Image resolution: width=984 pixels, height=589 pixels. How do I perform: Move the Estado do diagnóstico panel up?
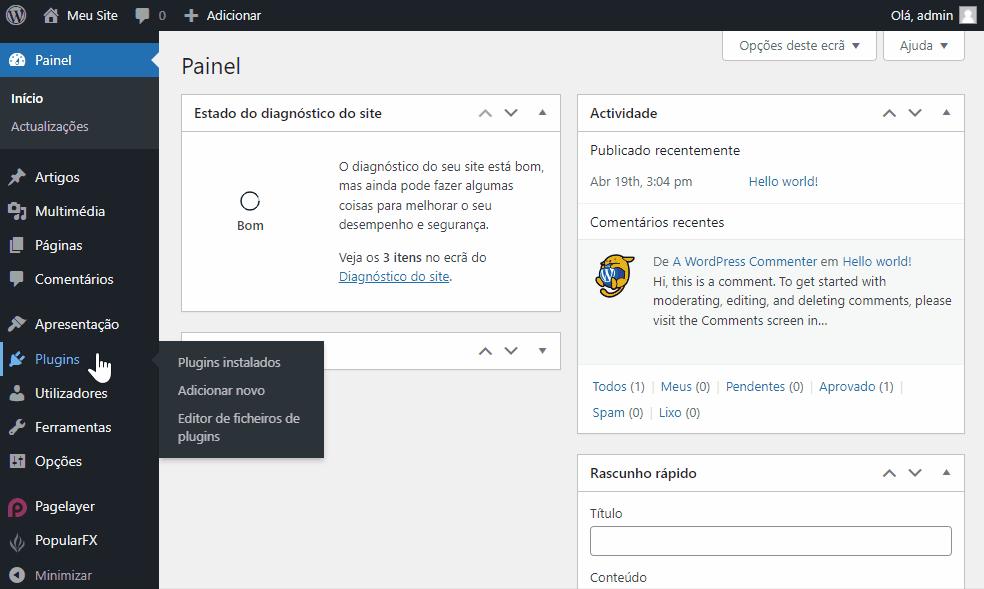point(485,114)
